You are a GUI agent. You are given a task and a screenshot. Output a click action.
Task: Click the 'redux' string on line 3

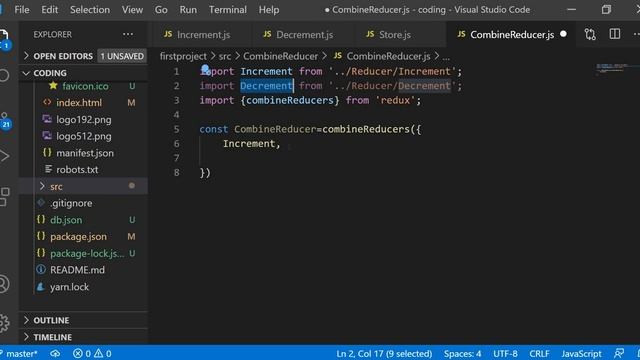point(395,100)
